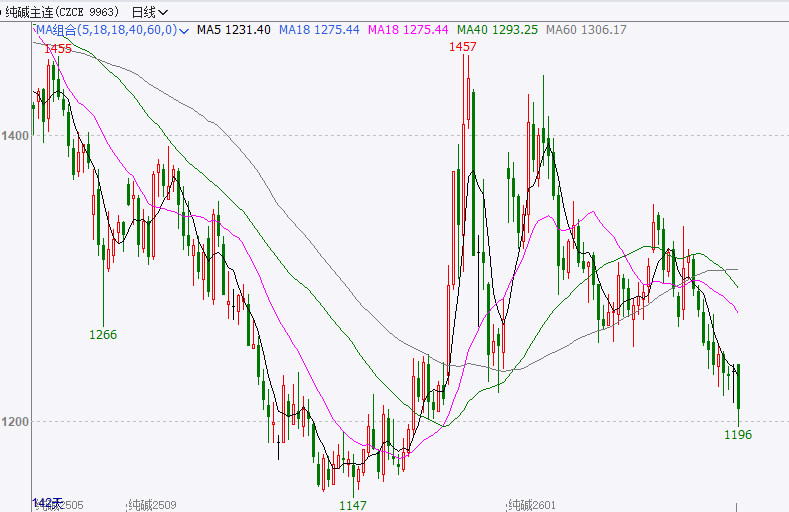Viewport: 789px width, 512px height.
Task: Select 纯碱2509 on the time axis
Action: tap(153, 505)
